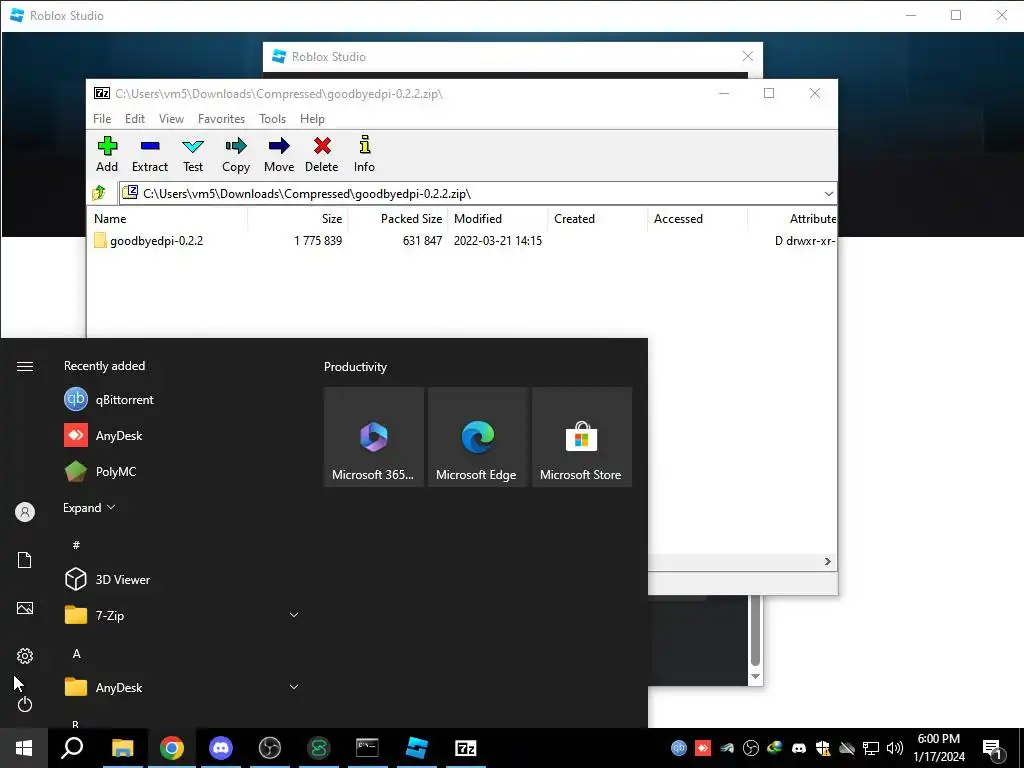Click the Power button in Start menu
The height and width of the screenshot is (768, 1024).
25,704
